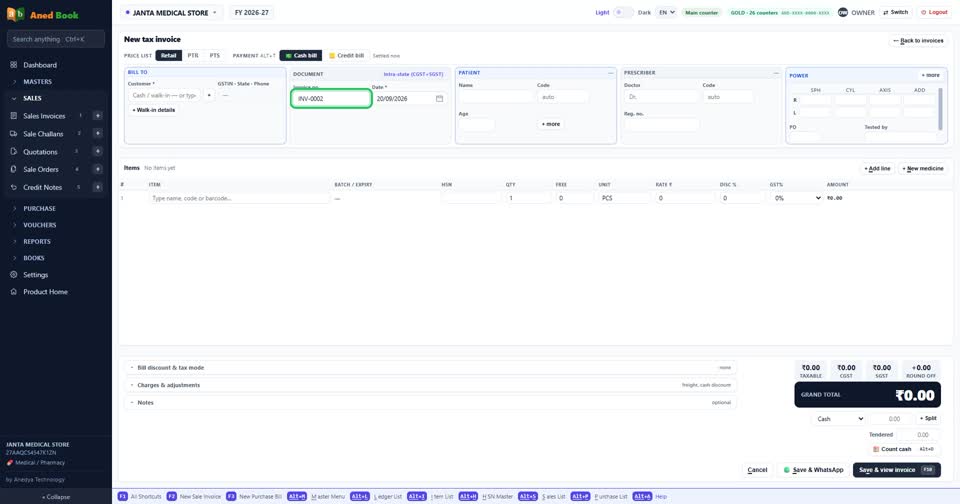Click add-customer button beside Customer field
Screen dimensions: 960x504
pos(209,96)
